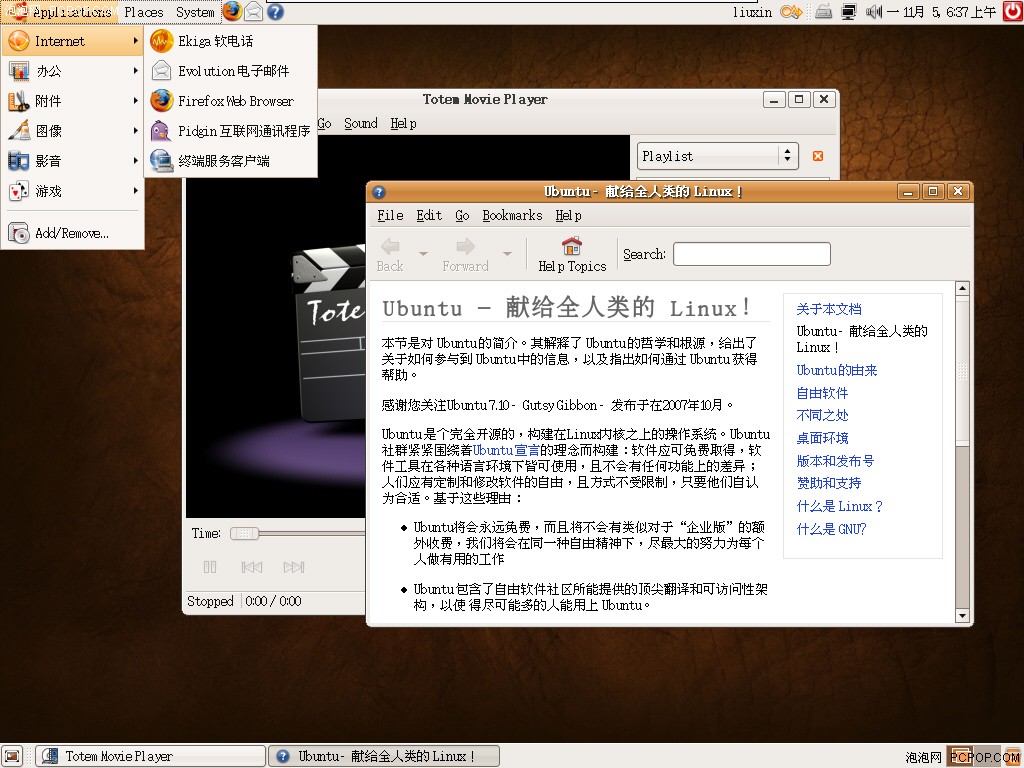Click the red power/quit button on the panel
The height and width of the screenshot is (768, 1024).
click(x=1013, y=11)
